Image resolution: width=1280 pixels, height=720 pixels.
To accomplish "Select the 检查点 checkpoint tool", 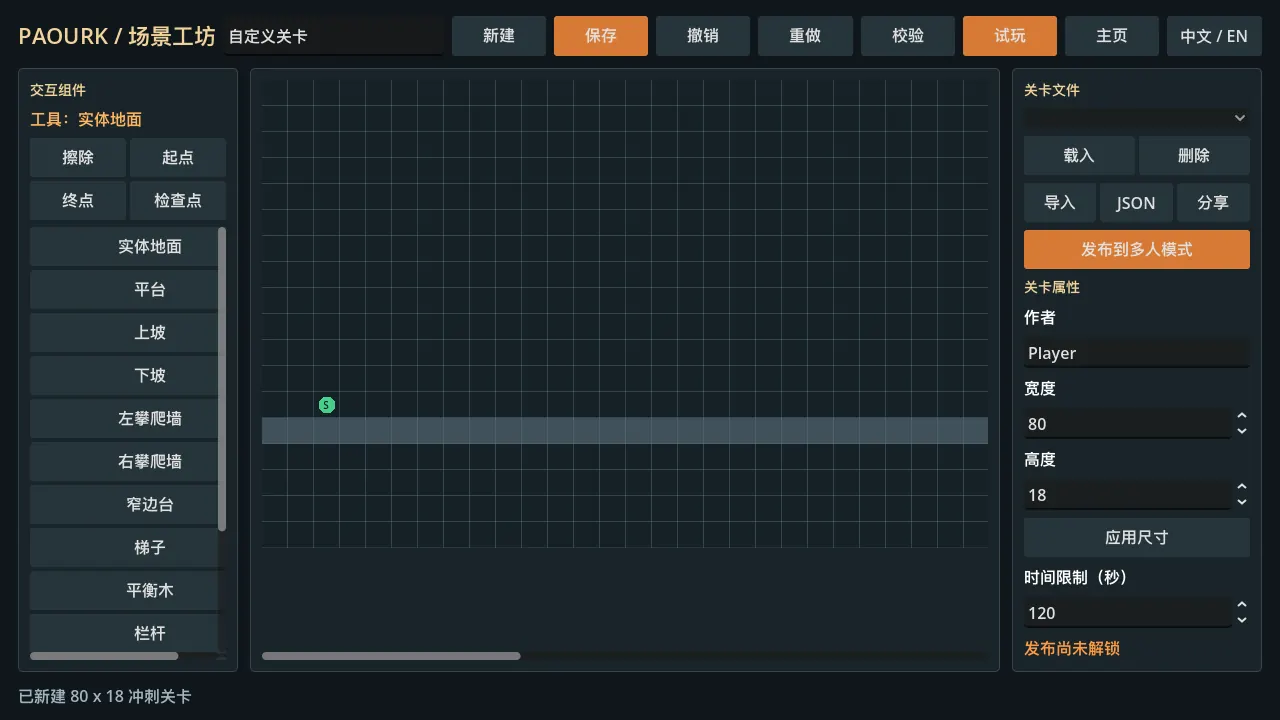I will 178,200.
